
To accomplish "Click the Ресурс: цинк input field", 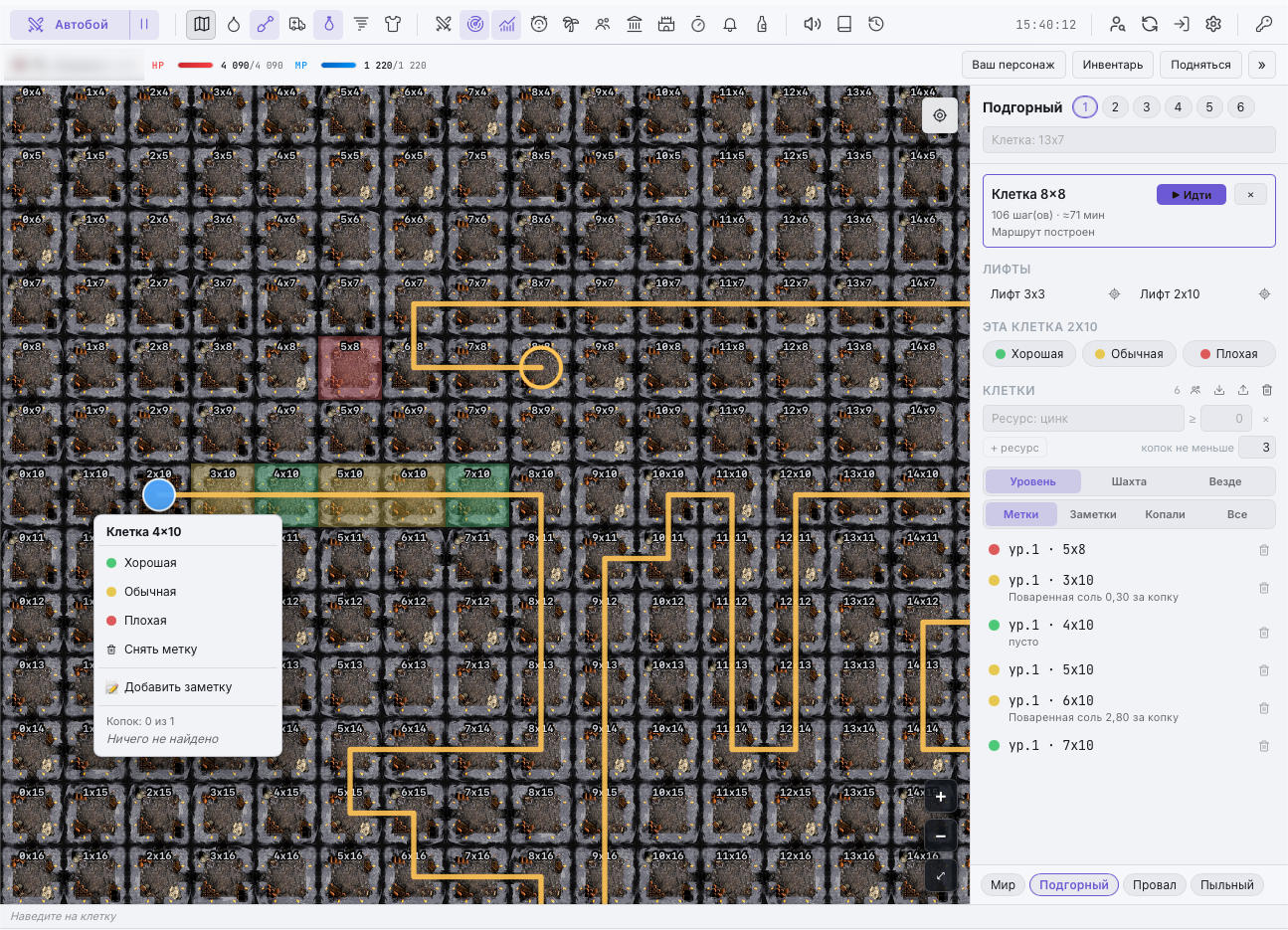I will [x=1083, y=419].
